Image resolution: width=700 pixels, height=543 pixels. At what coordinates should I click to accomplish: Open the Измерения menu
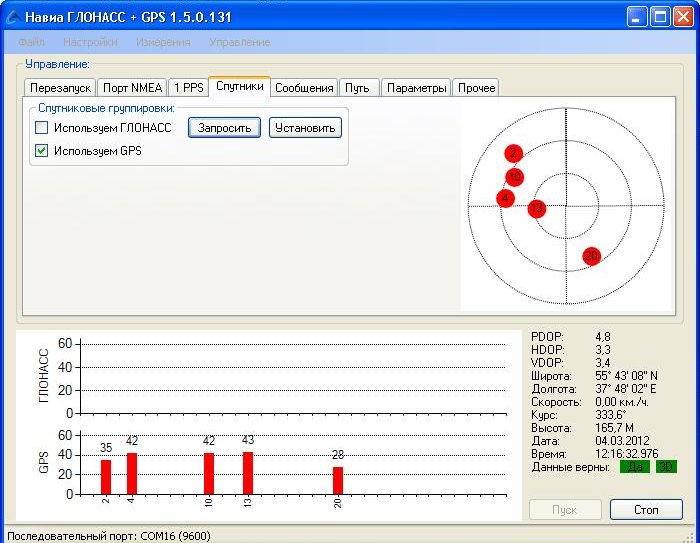[x=163, y=42]
